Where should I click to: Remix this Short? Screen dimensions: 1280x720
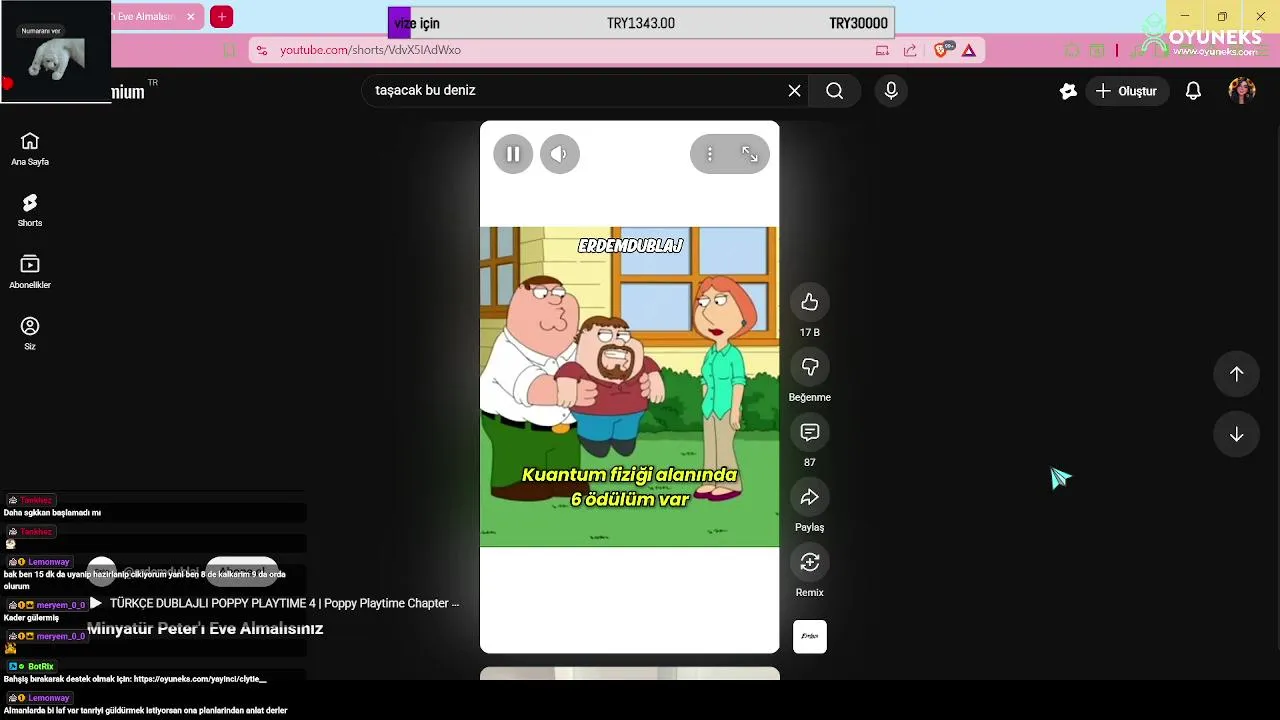coord(810,562)
